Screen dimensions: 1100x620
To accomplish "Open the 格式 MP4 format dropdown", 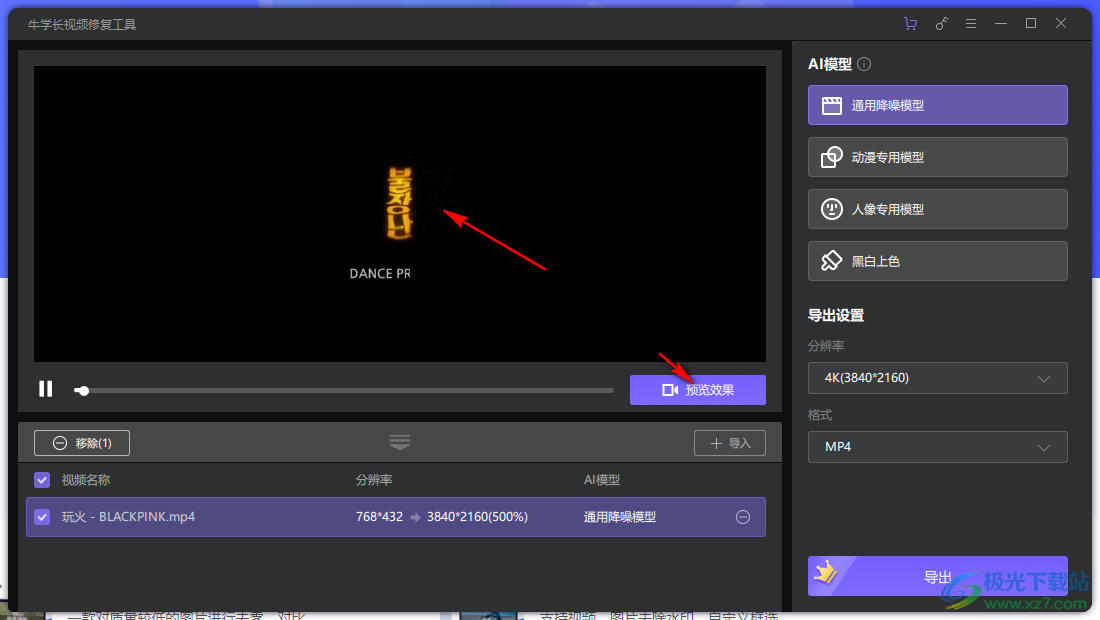I will [937, 446].
